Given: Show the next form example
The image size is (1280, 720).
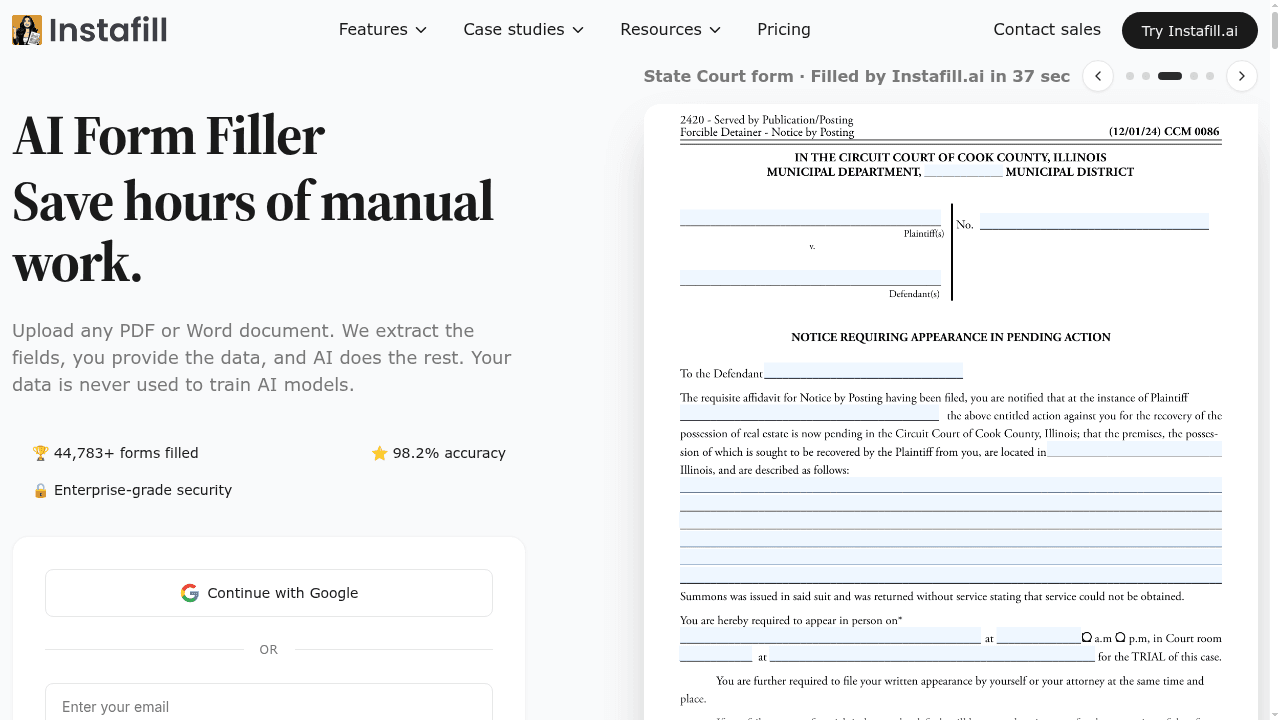Looking at the screenshot, I should [1242, 76].
